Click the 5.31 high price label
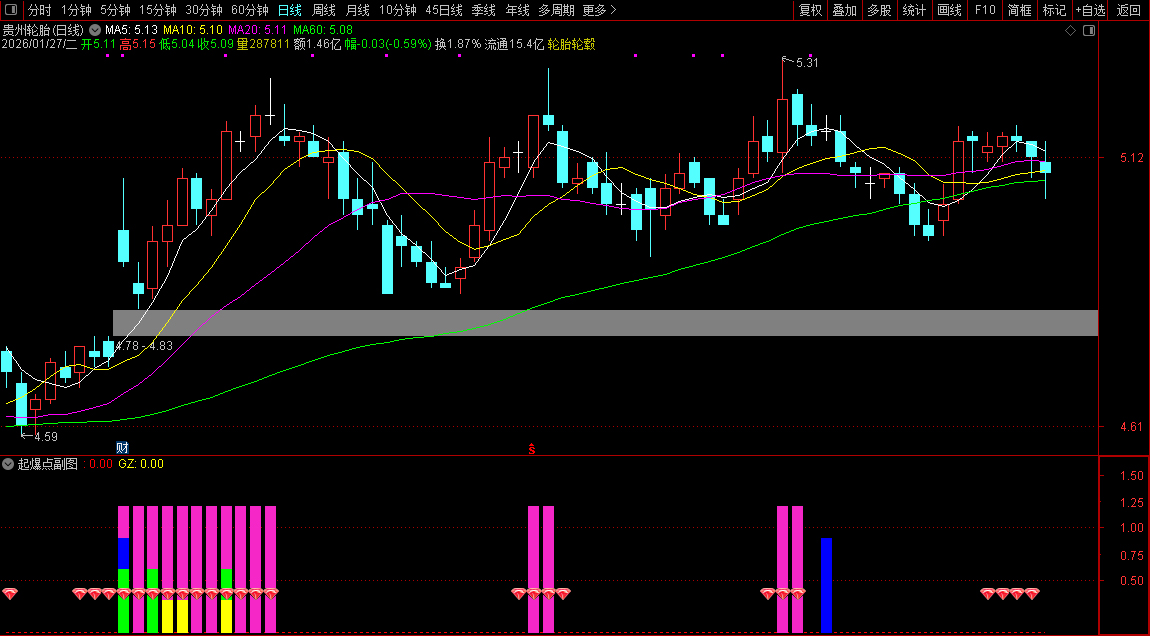Screen dimensions: 1150x636 (807, 62)
